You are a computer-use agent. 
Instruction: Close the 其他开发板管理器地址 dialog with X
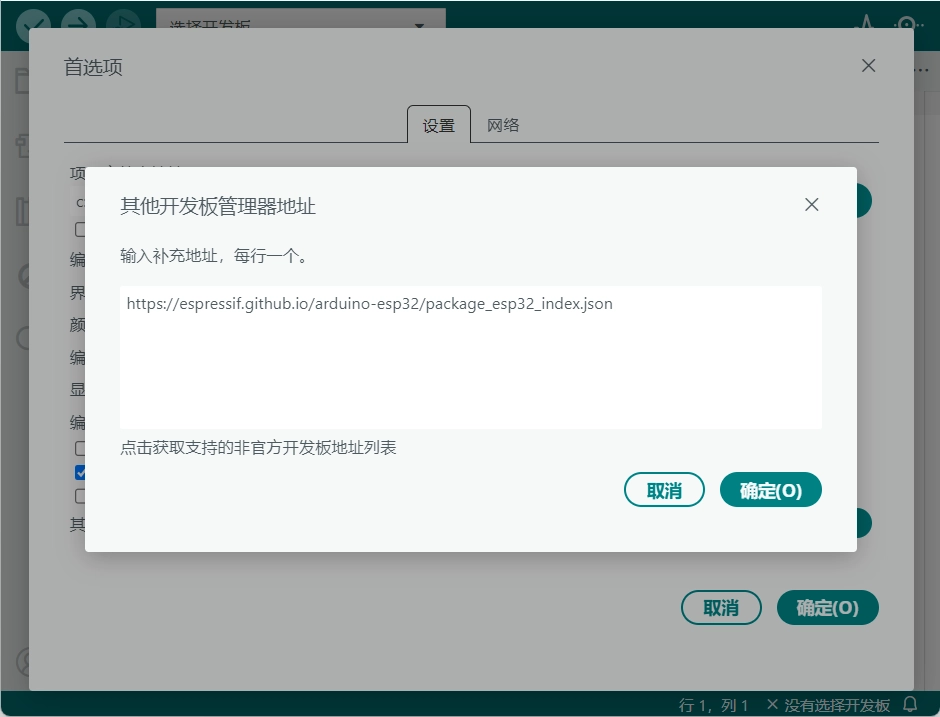click(x=811, y=205)
